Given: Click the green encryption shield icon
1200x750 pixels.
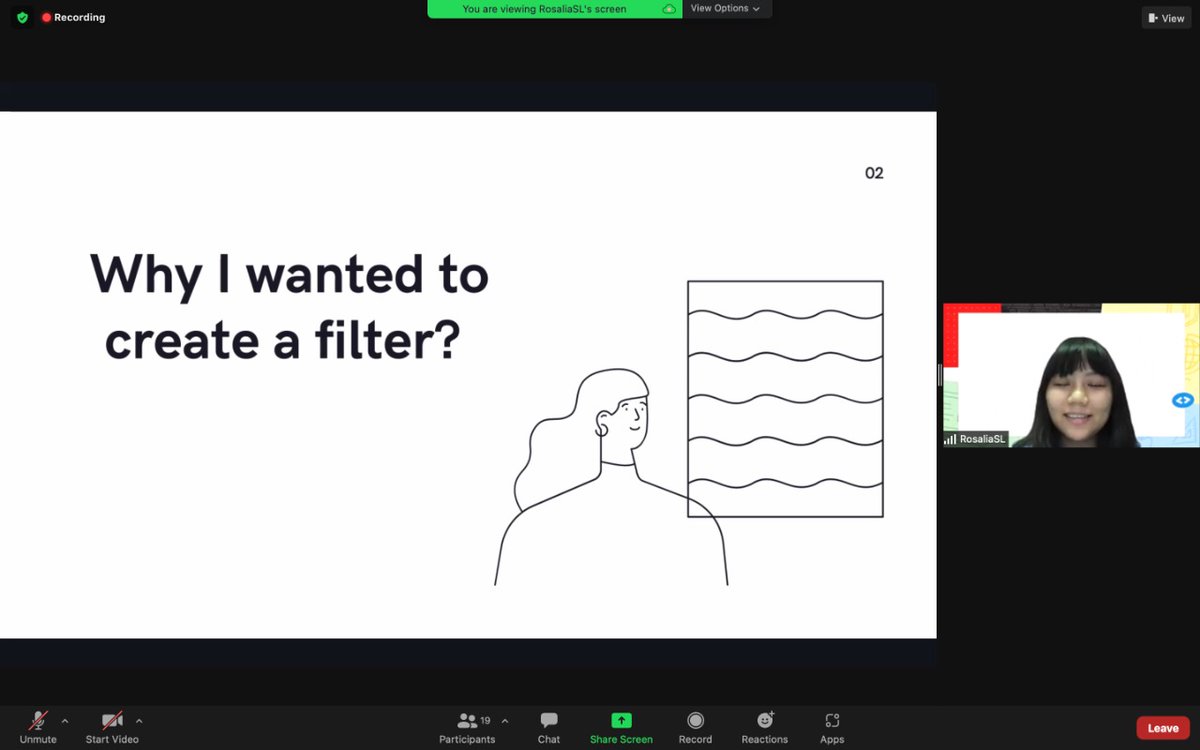Looking at the screenshot, I should 22,17.
